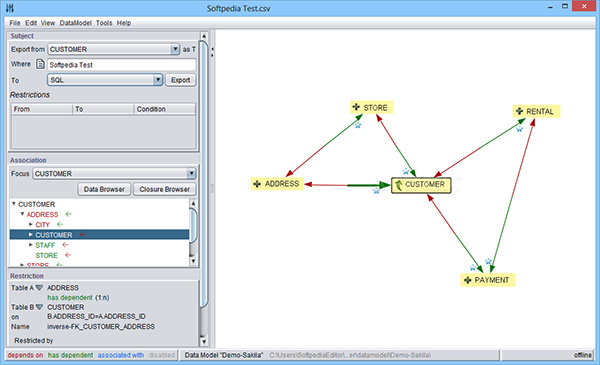This screenshot has height=365, width=600.
Task: Click the Export button
Action: pyautogui.click(x=181, y=80)
